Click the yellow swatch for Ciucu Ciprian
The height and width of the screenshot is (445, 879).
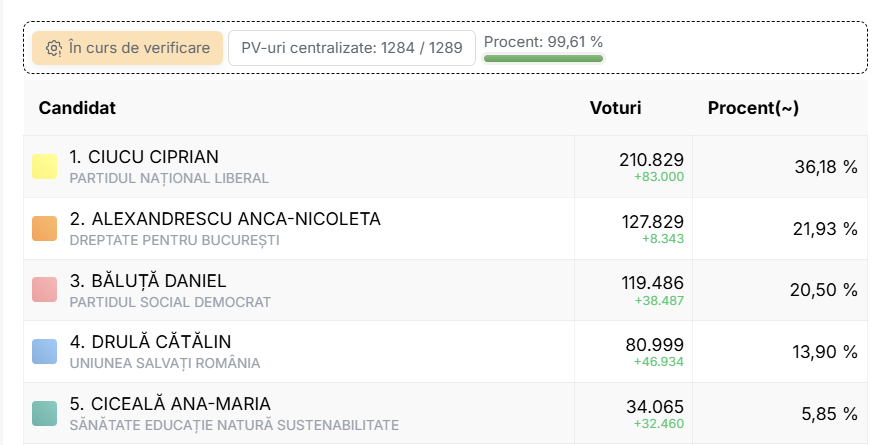(44, 167)
